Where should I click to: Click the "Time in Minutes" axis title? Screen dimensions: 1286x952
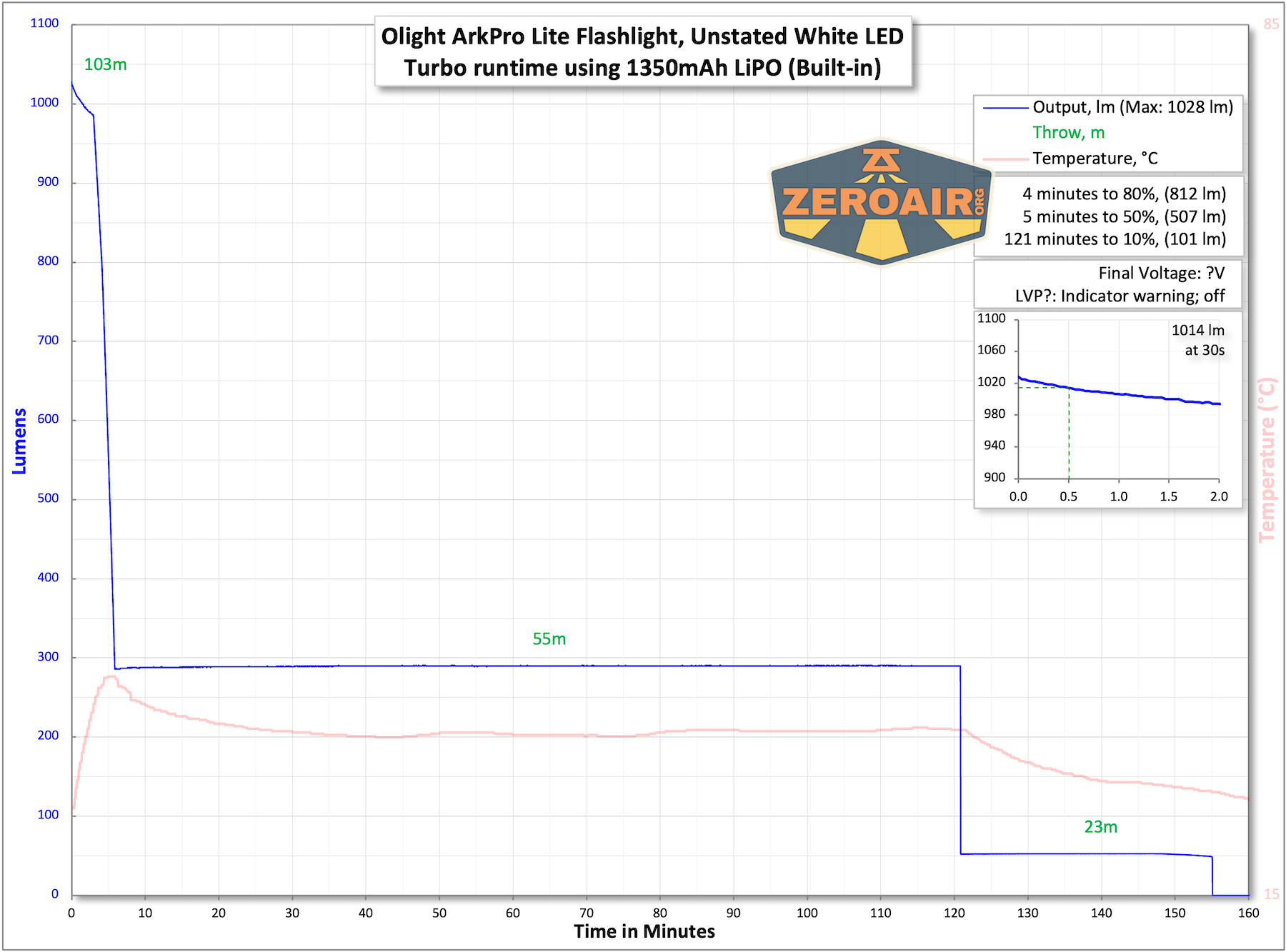click(x=644, y=931)
